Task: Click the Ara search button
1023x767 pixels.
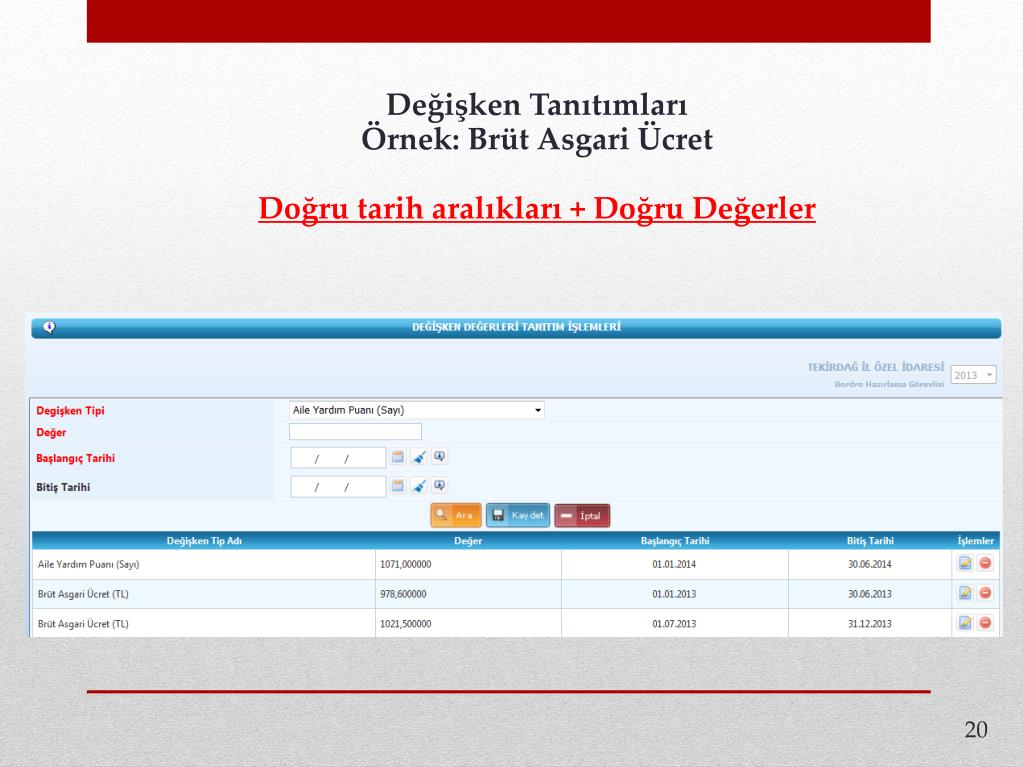Action: tap(456, 515)
